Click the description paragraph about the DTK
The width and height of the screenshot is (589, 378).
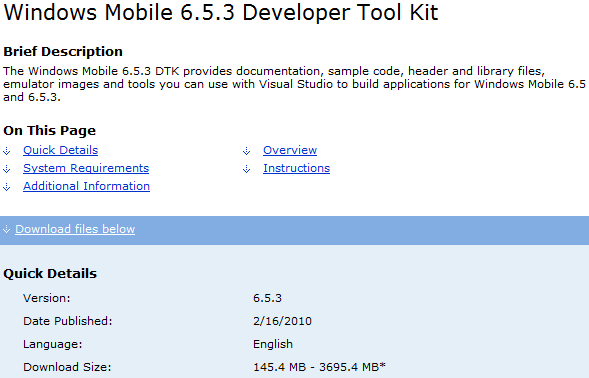[294, 84]
